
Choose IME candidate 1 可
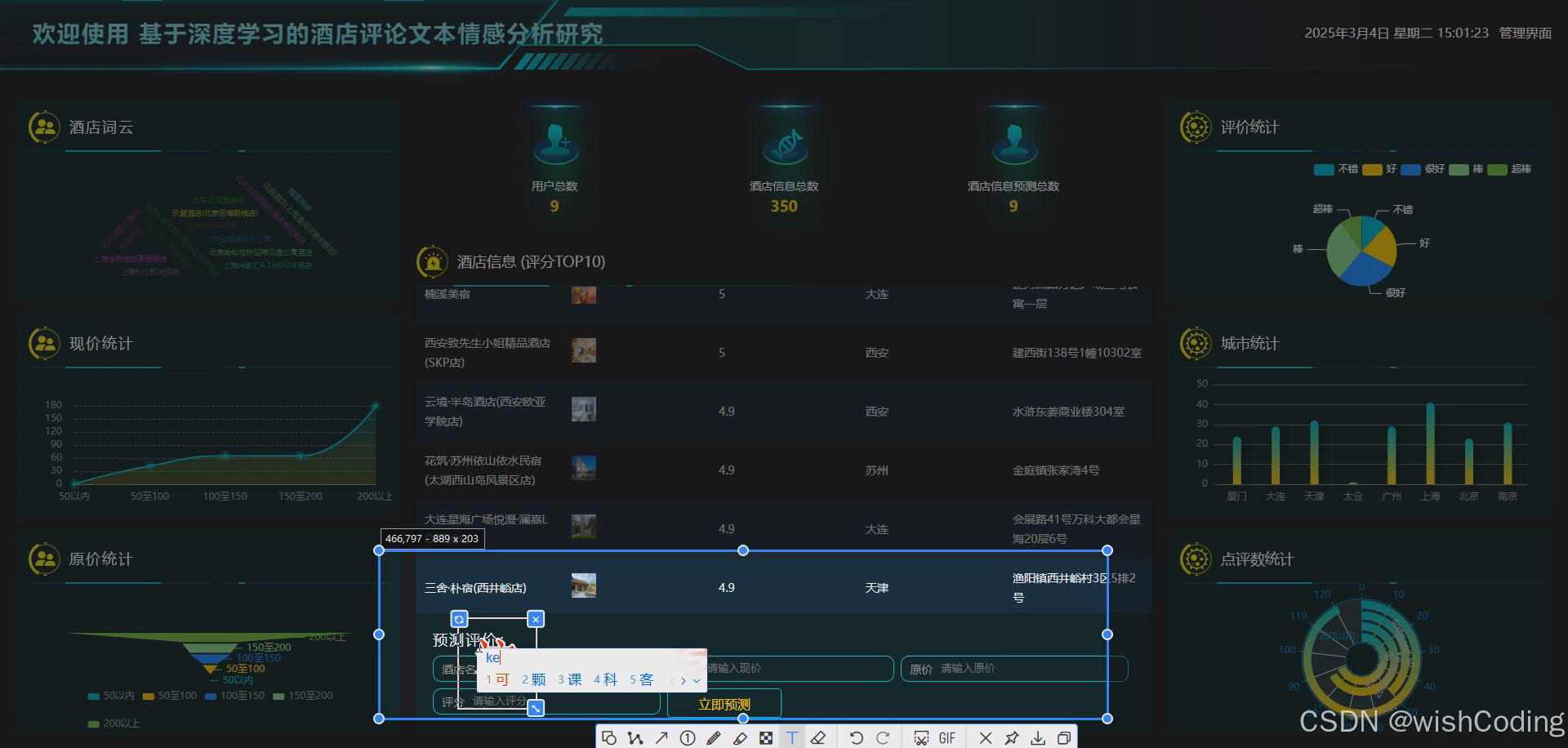pyautogui.click(x=497, y=679)
